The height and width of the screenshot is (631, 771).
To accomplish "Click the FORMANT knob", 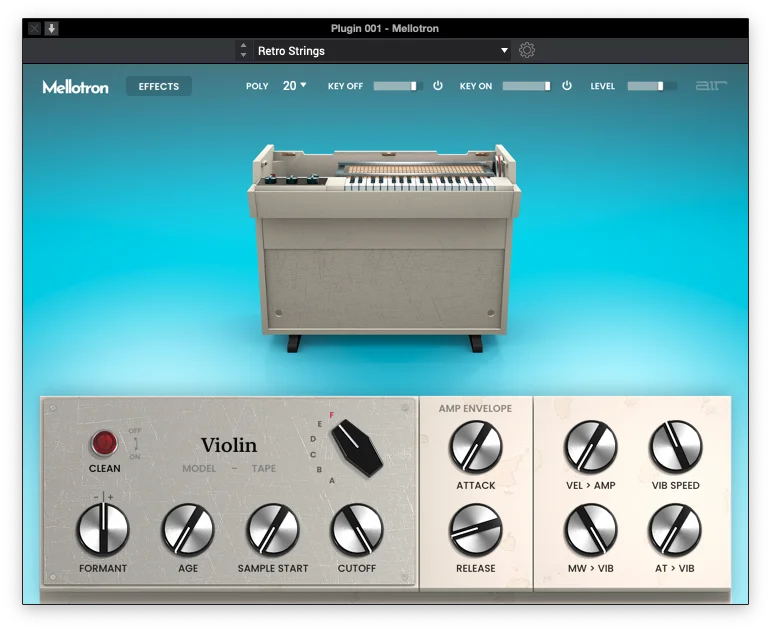I will coord(103,530).
